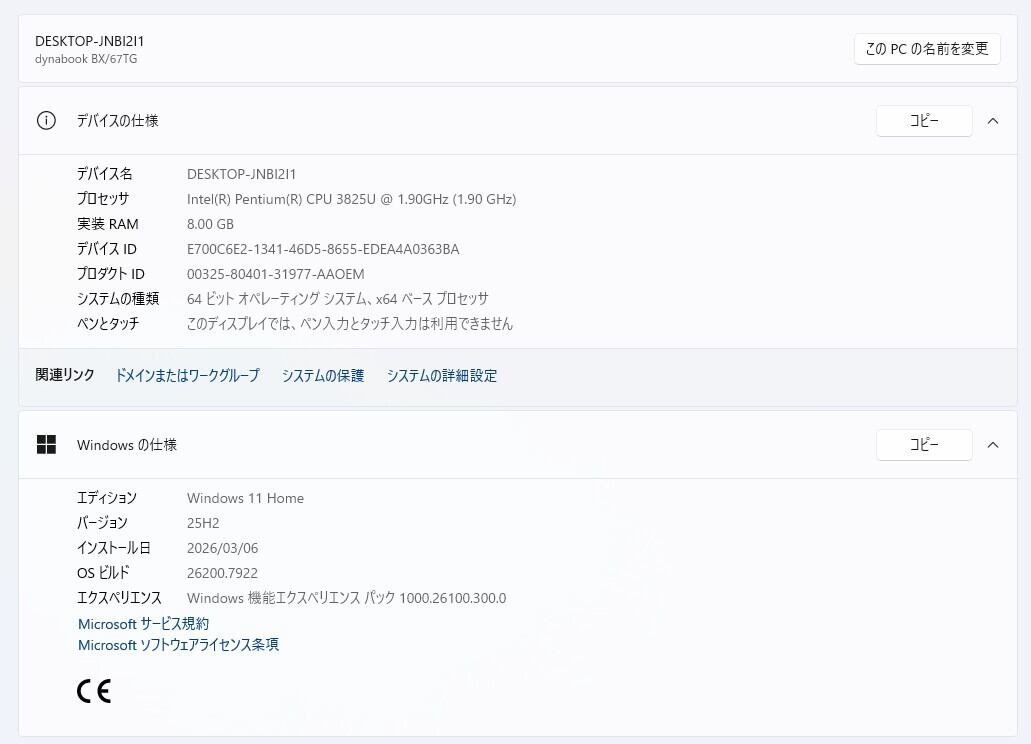Screen dimensions: 1031x744
Task: Click the DESKTOP-JNBI2I1 title at the top
Action: pos(89,41)
